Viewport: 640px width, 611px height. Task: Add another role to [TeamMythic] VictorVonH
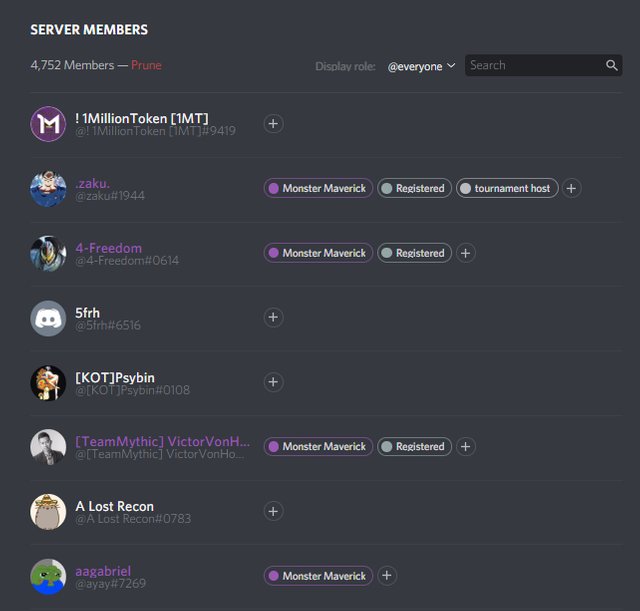(465, 447)
